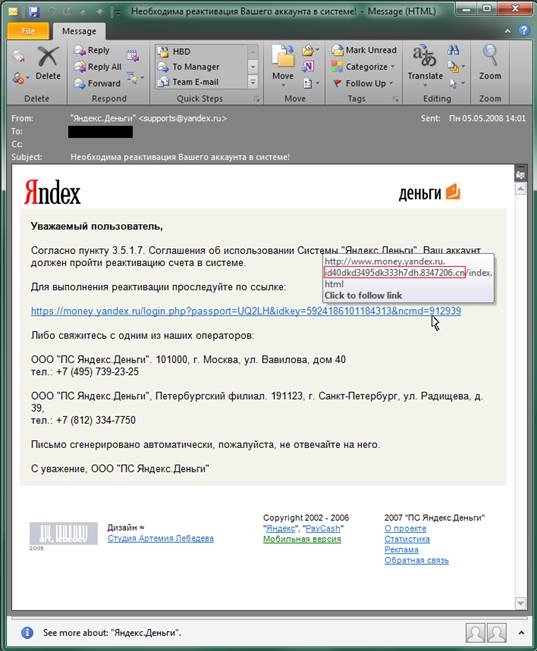Forward this email message

click(x=97, y=83)
